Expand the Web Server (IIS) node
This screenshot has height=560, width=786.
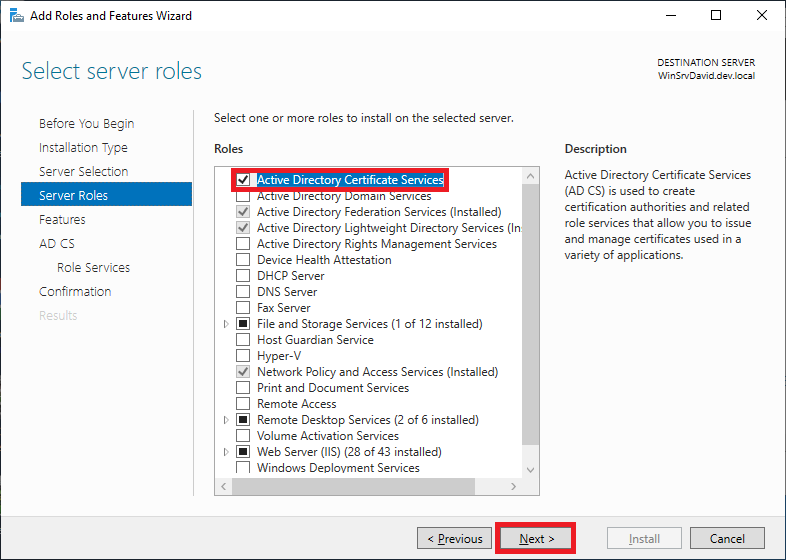tap(226, 452)
